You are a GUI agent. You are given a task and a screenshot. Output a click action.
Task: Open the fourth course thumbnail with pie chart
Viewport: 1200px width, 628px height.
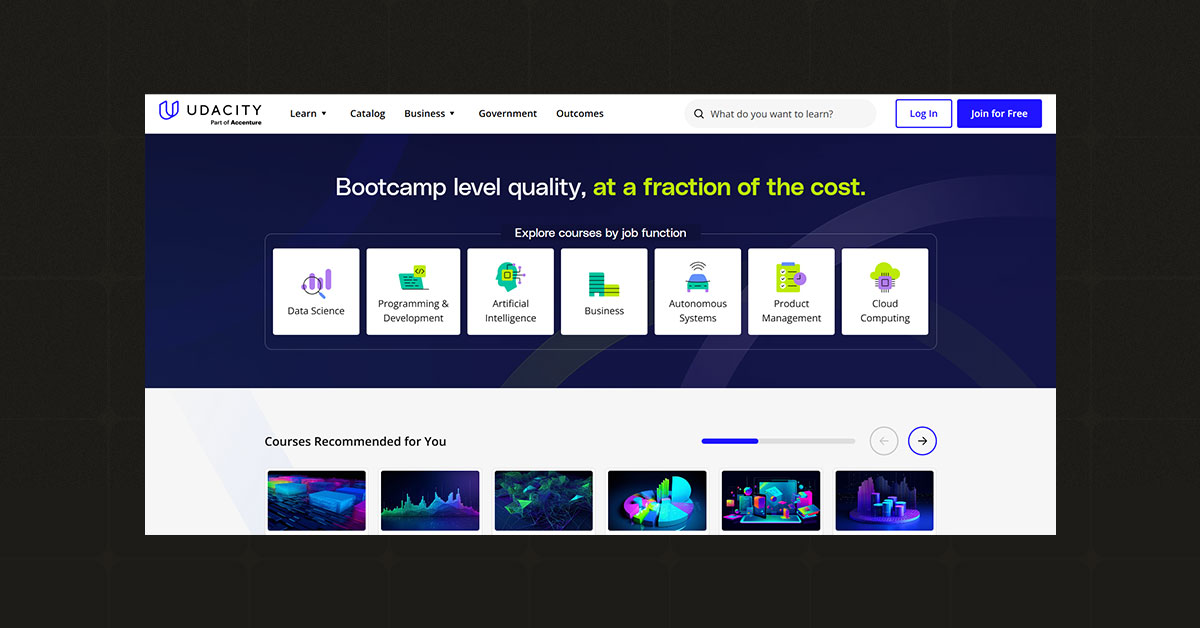(x=657, y=501)
